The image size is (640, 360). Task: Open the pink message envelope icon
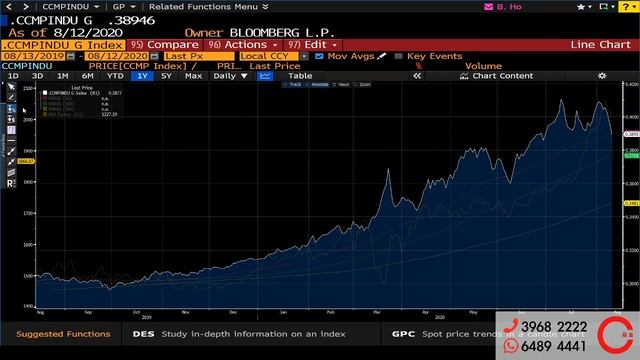pyautogui.click(x=489, y=7)
